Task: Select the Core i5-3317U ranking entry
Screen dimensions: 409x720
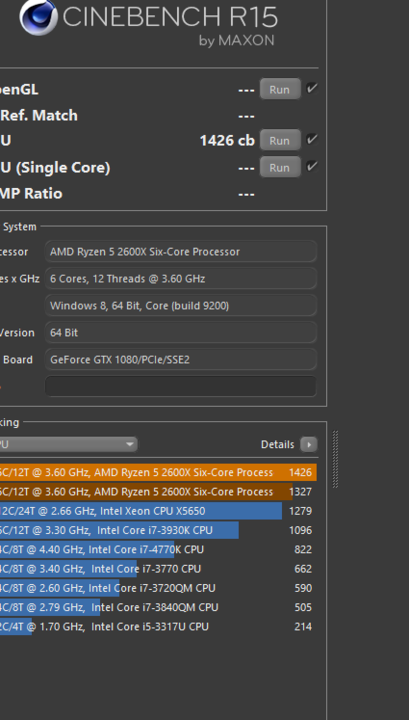Action: pos(158,627)
